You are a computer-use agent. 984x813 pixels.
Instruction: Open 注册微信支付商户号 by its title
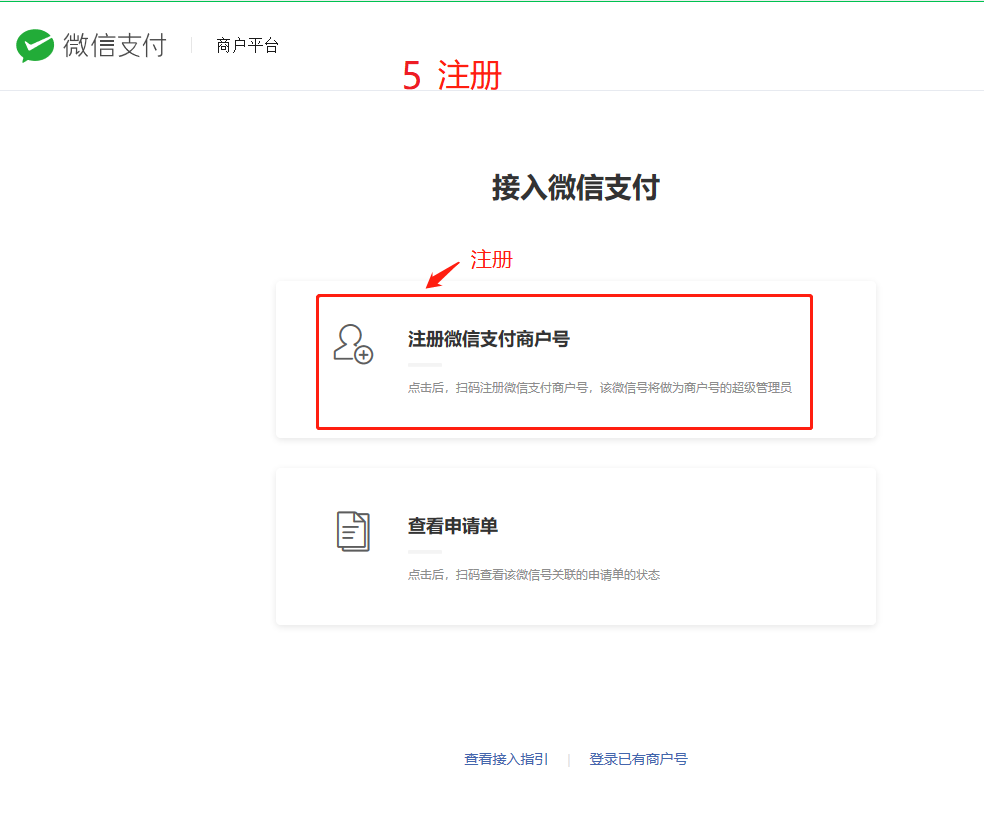coord(488,340)
